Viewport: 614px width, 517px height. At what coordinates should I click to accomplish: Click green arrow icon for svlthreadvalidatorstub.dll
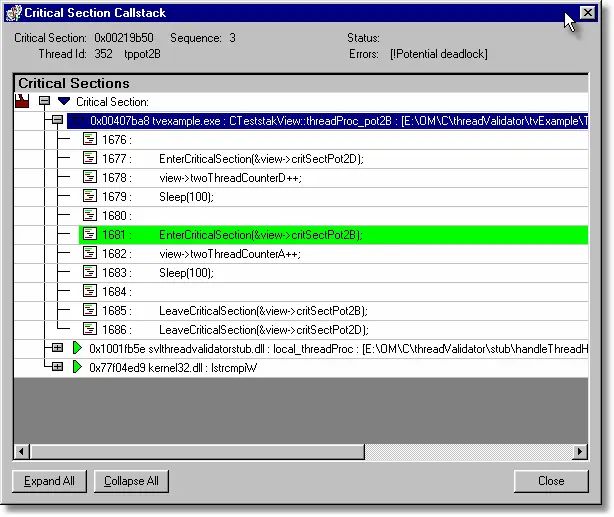pyautogui.click(x=78, y=348)
